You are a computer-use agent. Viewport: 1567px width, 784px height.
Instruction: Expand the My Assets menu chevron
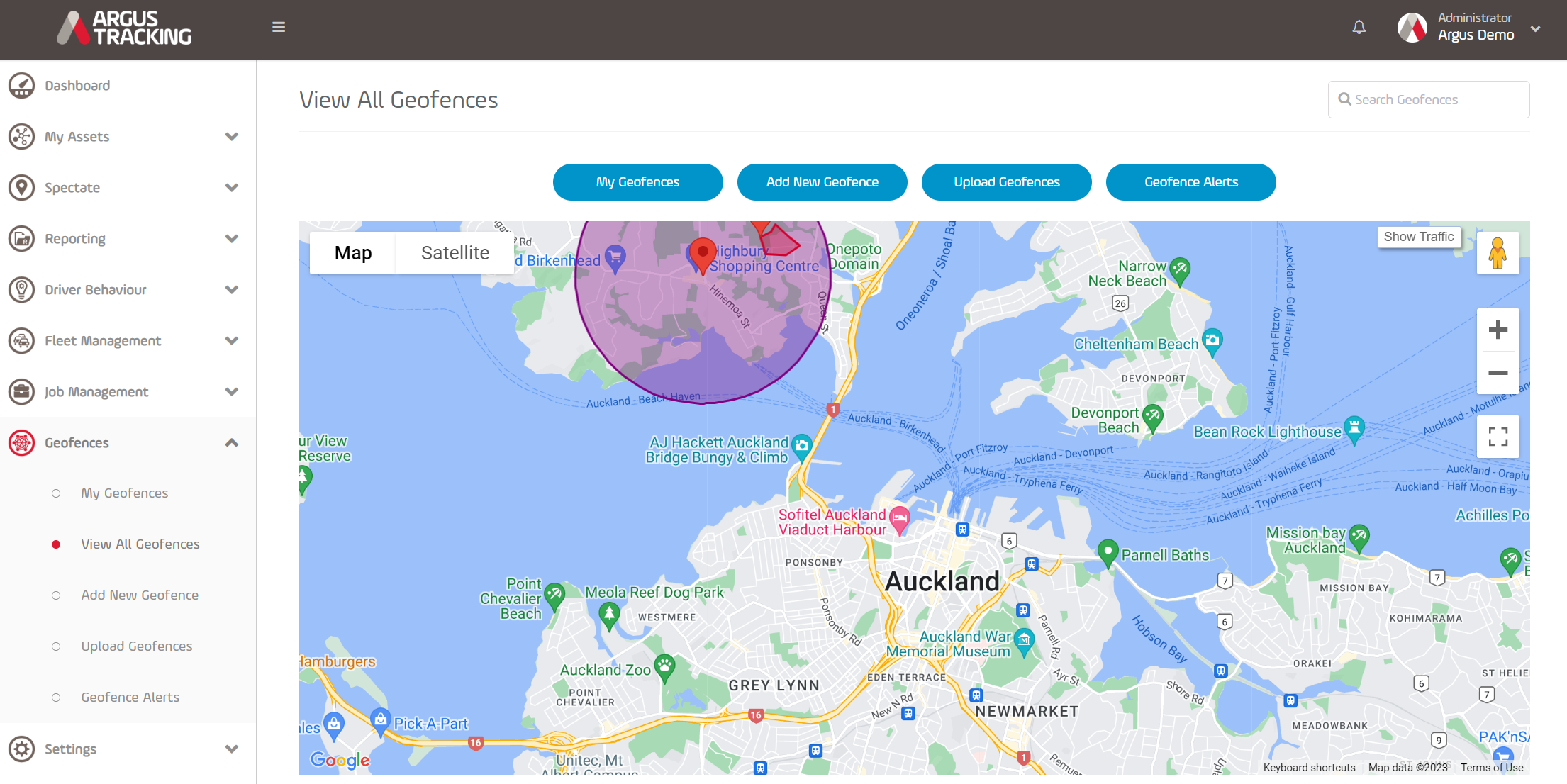(231, 136)
